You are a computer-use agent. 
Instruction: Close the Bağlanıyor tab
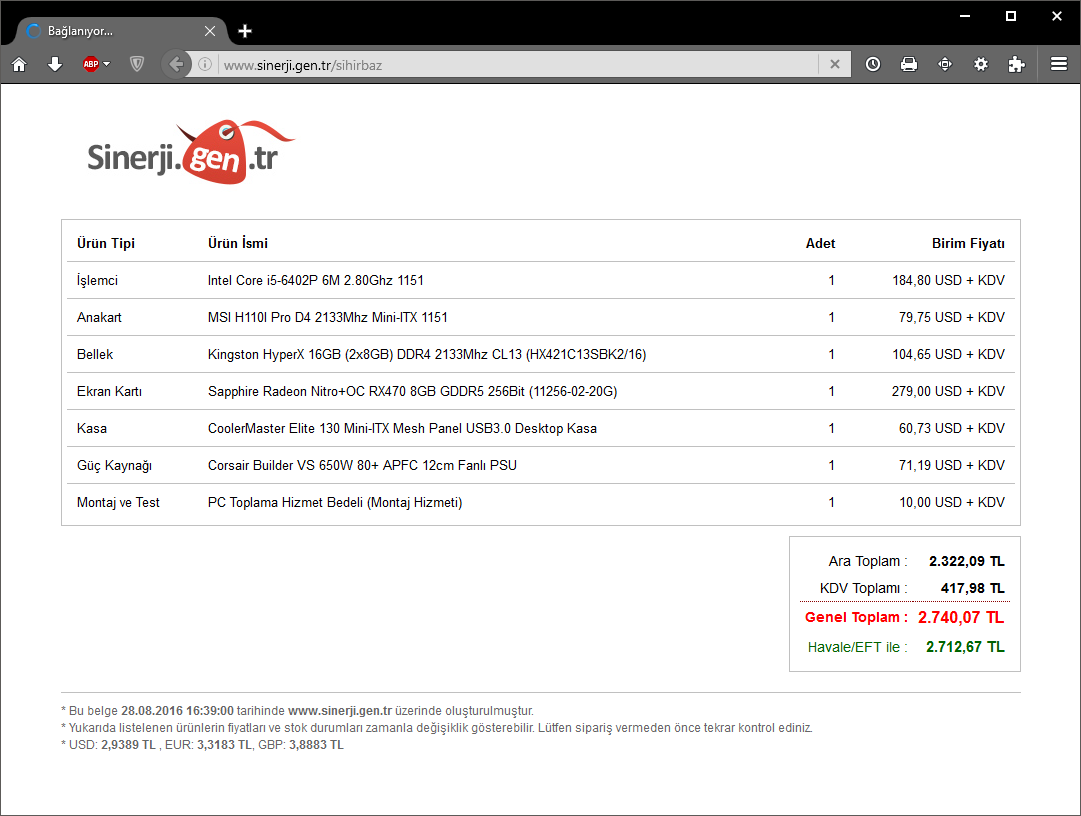(x=209, y=31)
